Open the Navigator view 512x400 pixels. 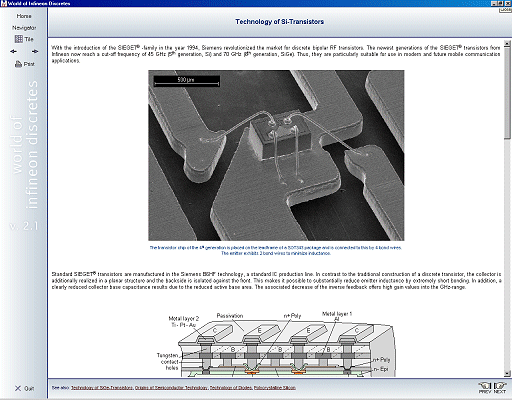point(24,28)
